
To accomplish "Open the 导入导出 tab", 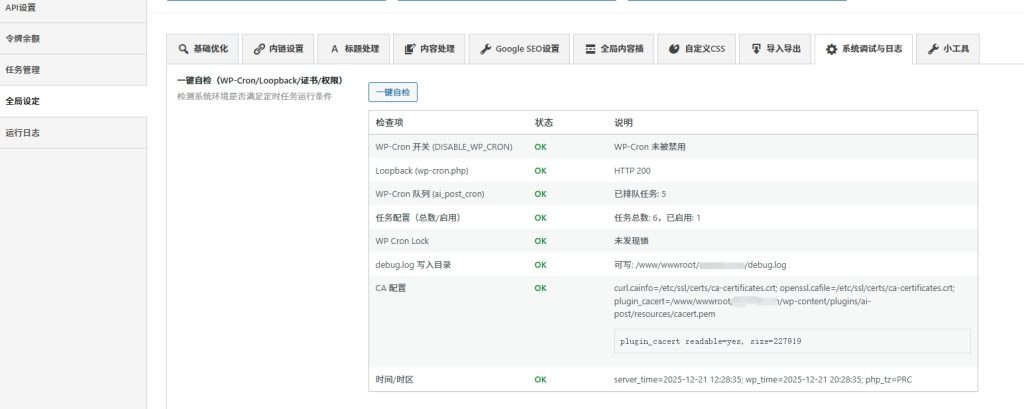I will click(775, 49).
